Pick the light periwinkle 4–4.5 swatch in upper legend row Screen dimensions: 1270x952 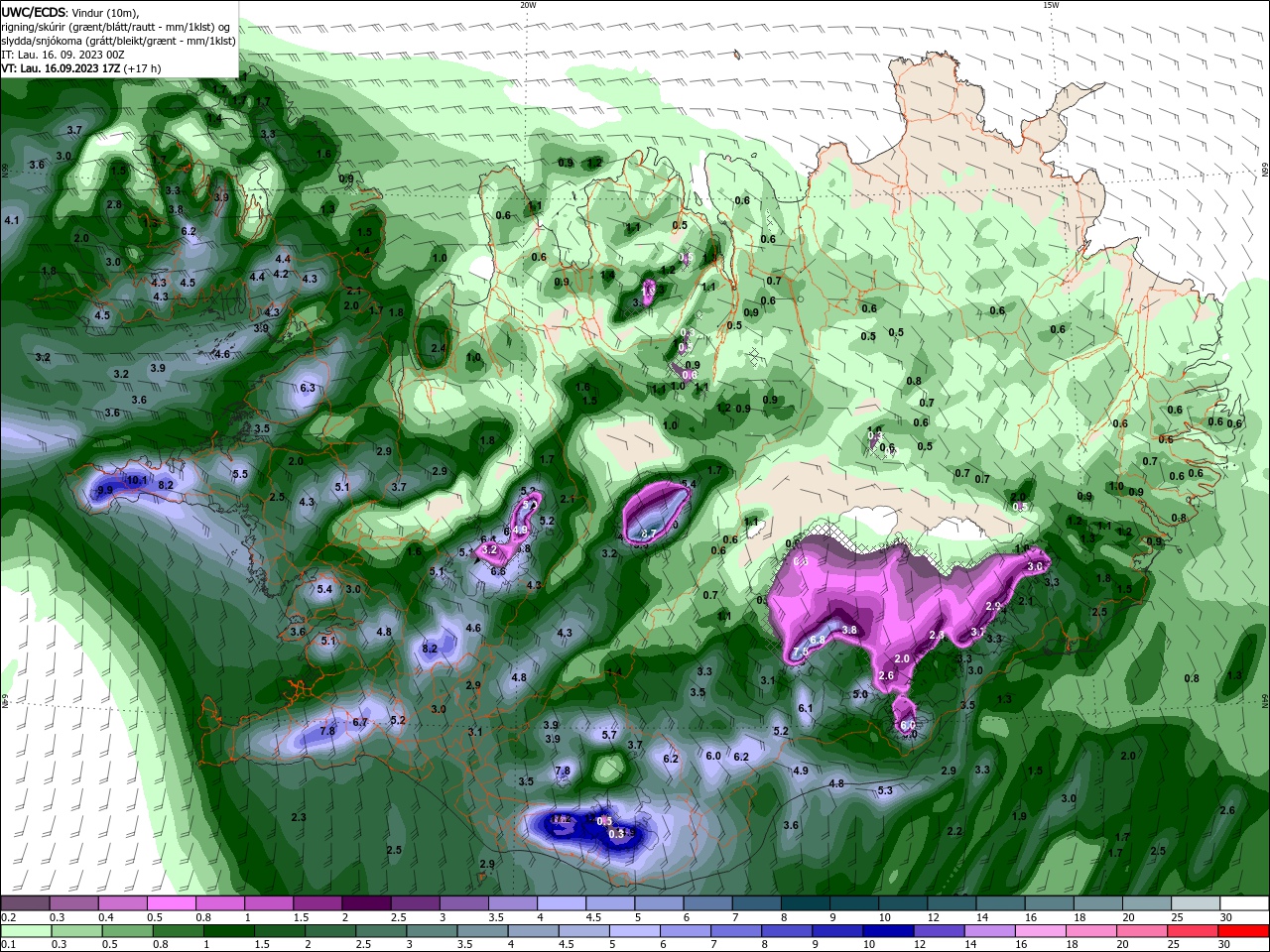560,903
